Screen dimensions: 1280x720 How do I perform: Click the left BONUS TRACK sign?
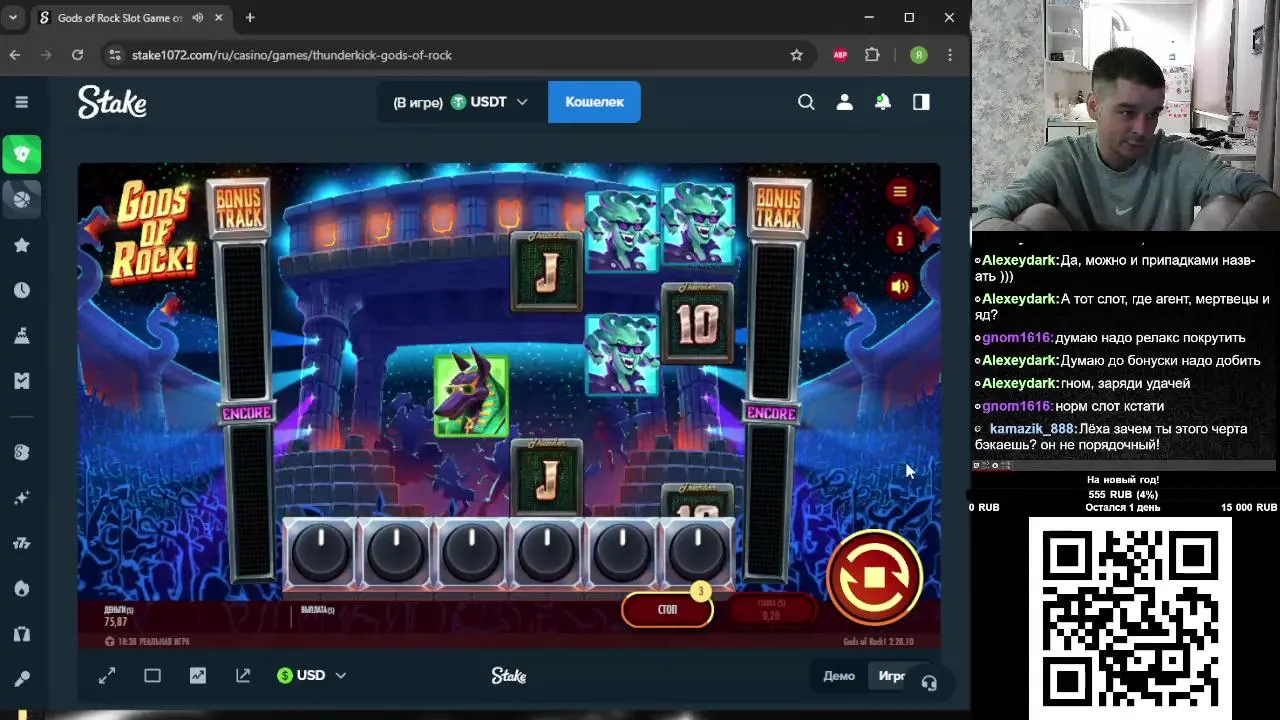238,207
